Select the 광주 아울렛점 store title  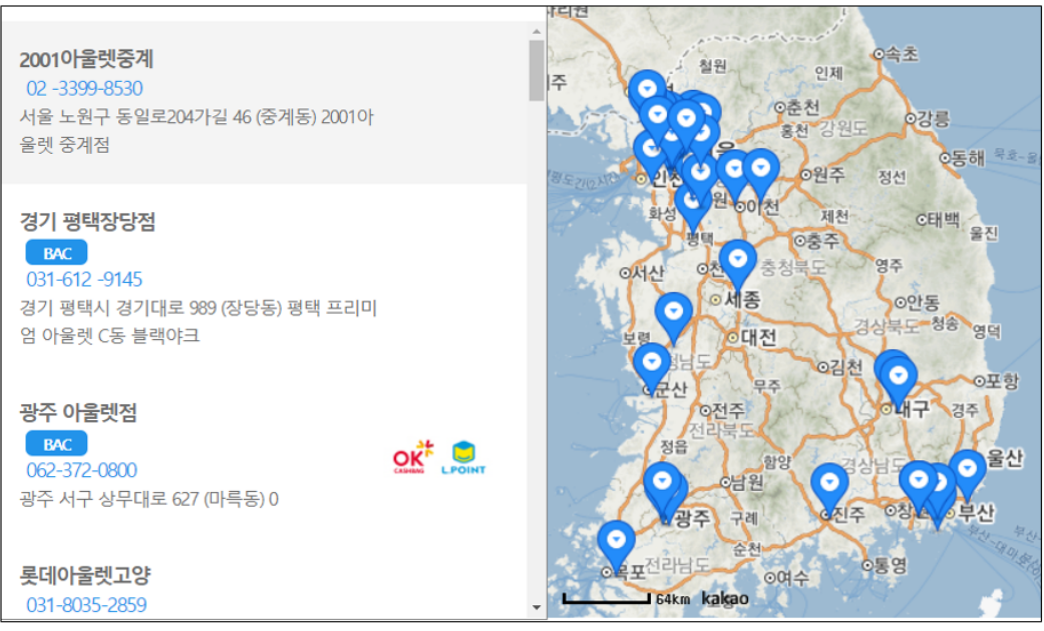78,413
